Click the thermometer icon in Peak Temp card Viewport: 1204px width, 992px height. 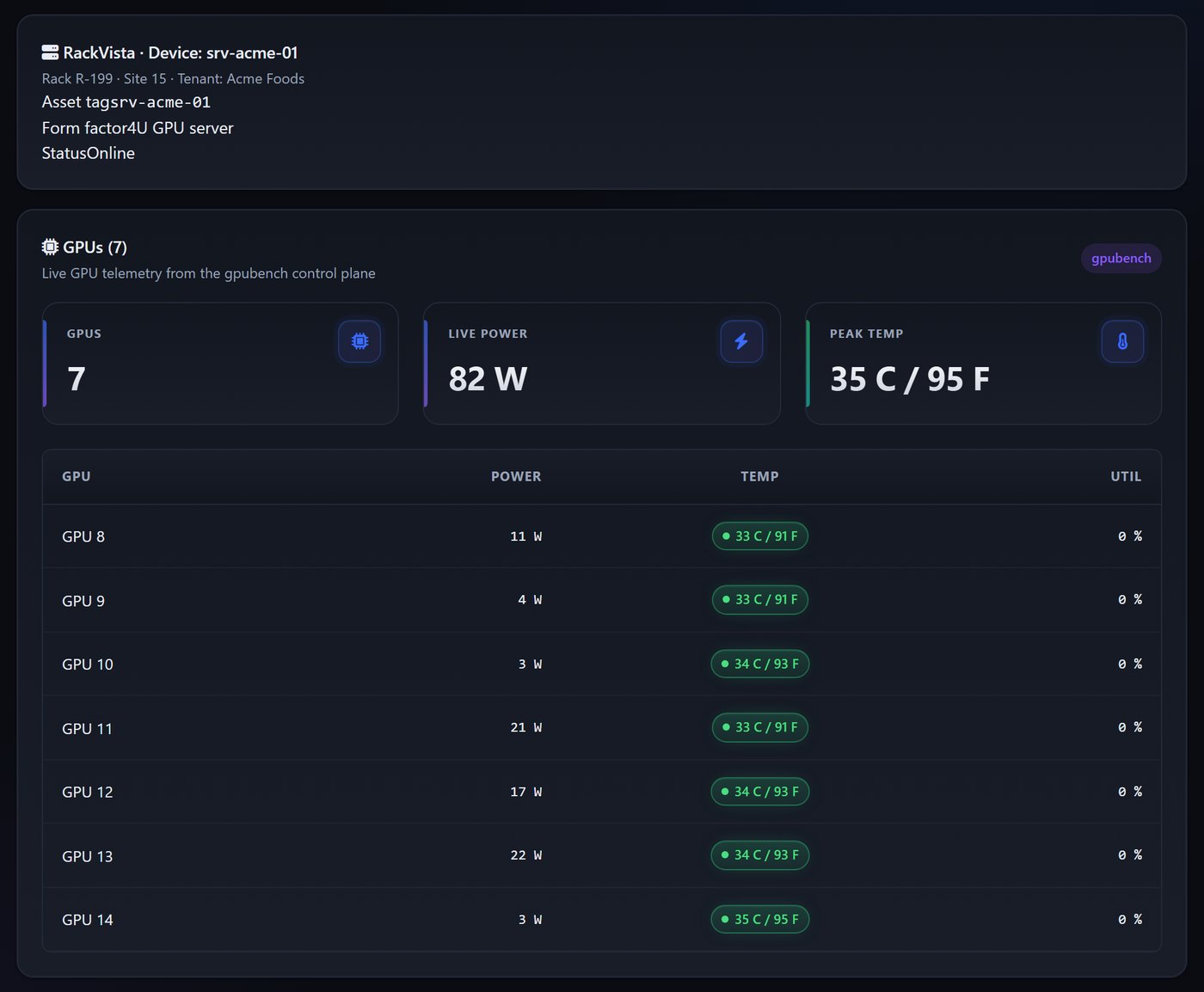[x=1122, y=341]
